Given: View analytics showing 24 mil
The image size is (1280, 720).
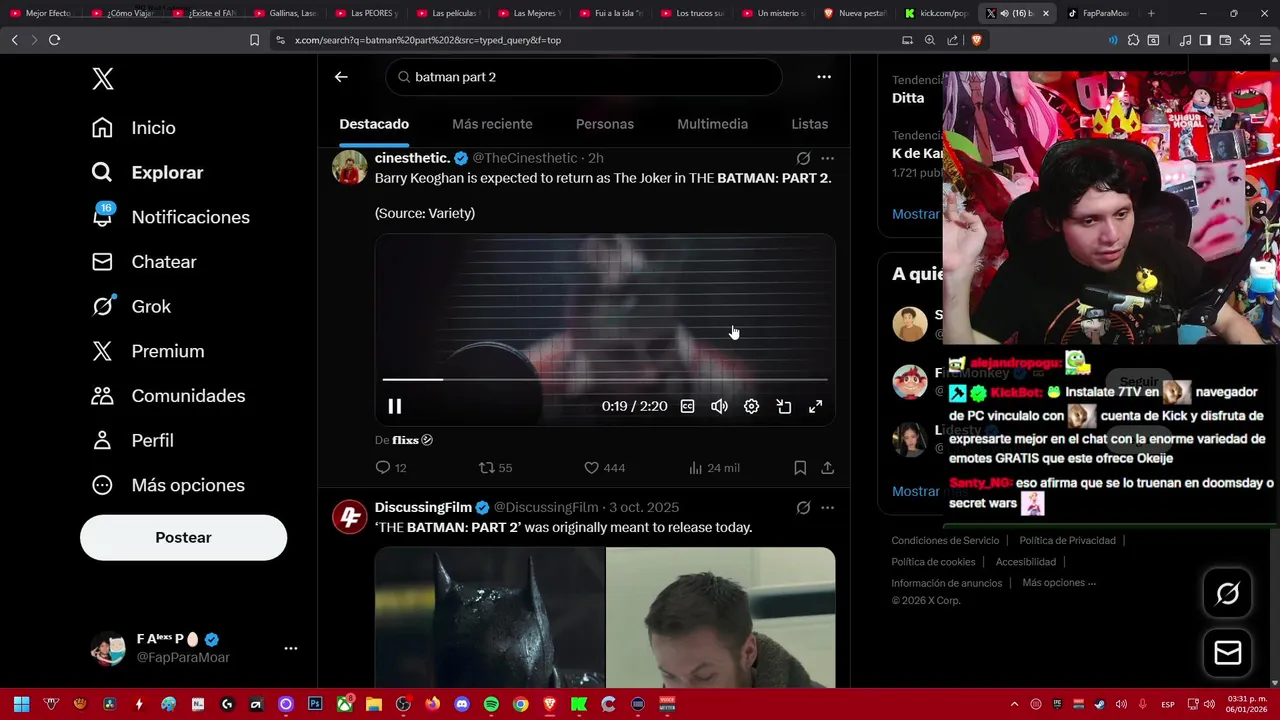Looking at the screenshot, I should pyautogui.click(x=714, y=468).
